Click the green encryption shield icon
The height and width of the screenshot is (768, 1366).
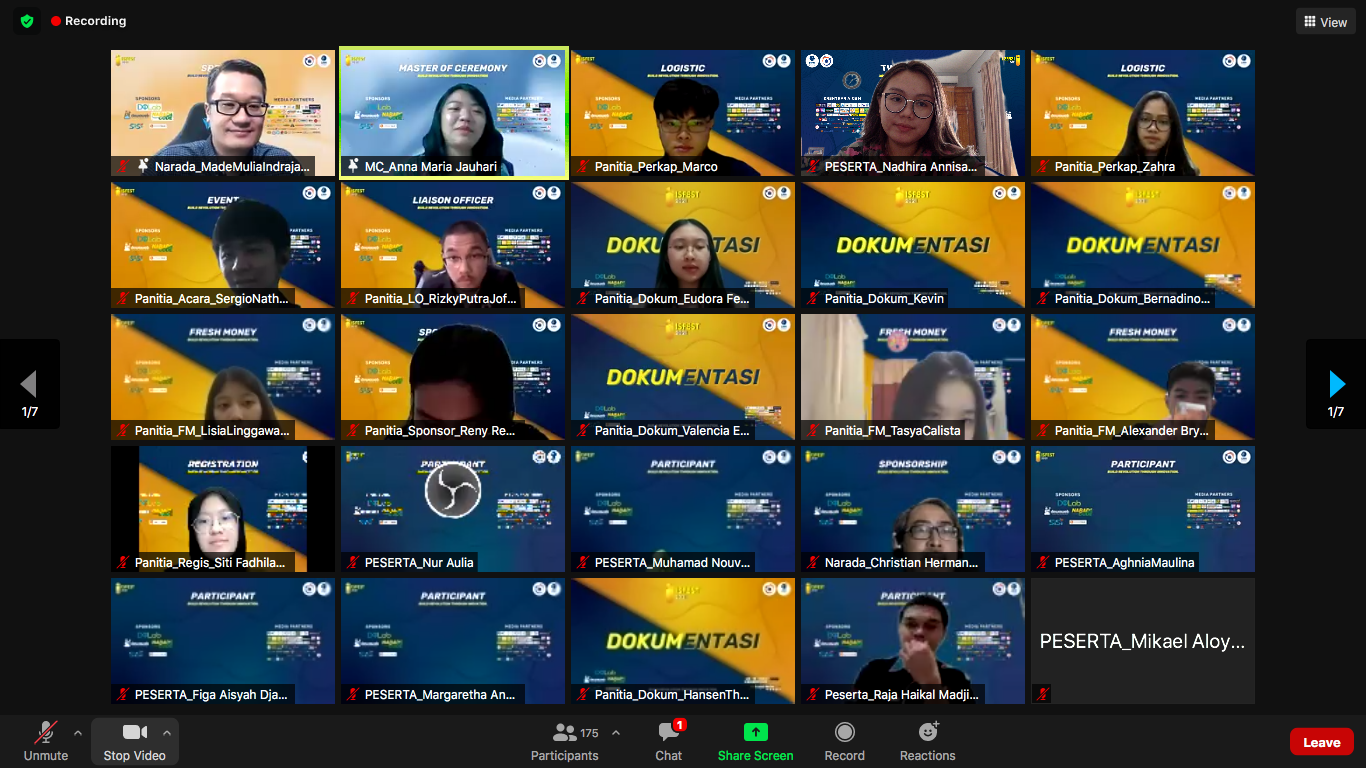pos(27,21)
